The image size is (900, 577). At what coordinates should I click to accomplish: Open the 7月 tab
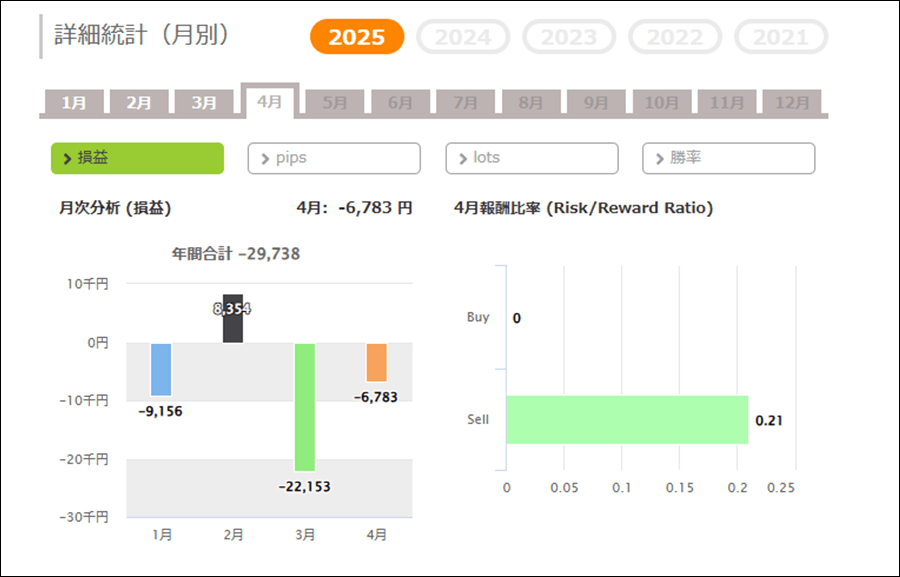tap(465, 102)
